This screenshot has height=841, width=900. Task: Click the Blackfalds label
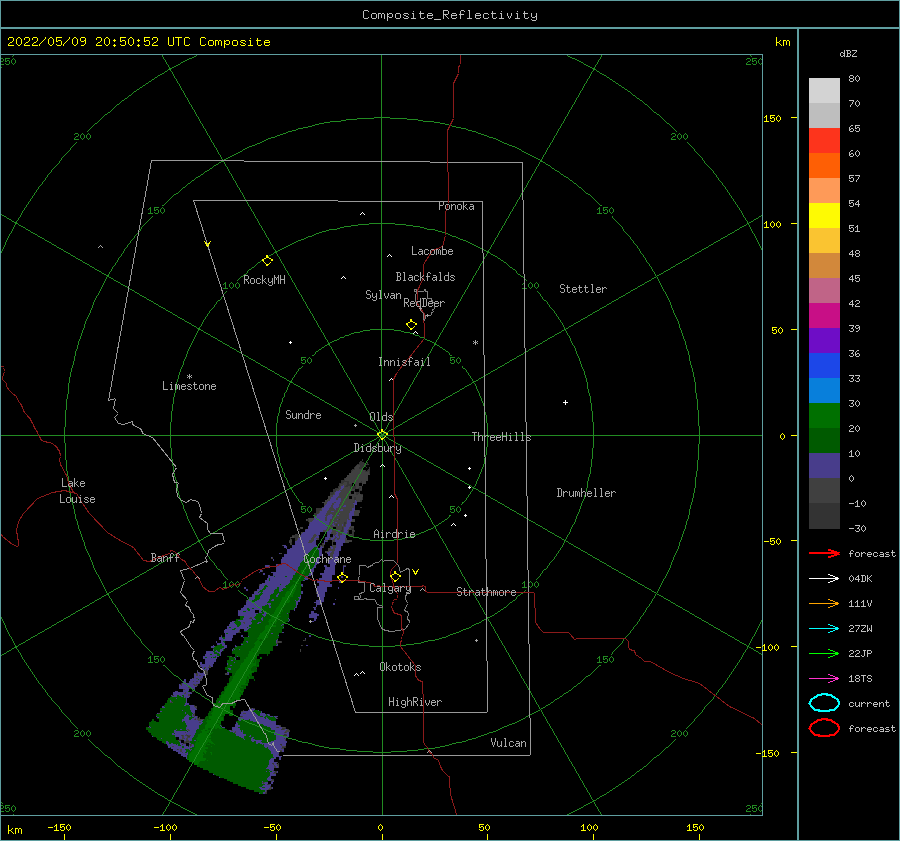click(x=425, y=277)
